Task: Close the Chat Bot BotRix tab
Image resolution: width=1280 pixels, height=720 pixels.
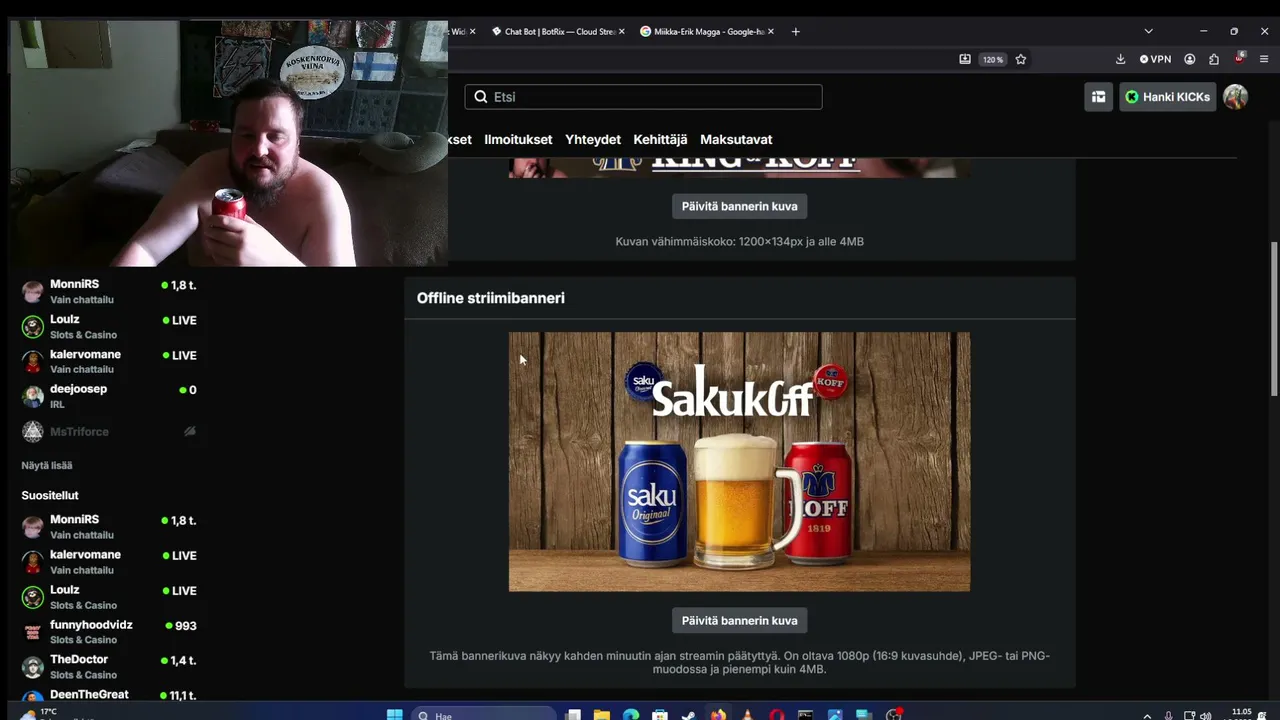Action: (621, 32)
